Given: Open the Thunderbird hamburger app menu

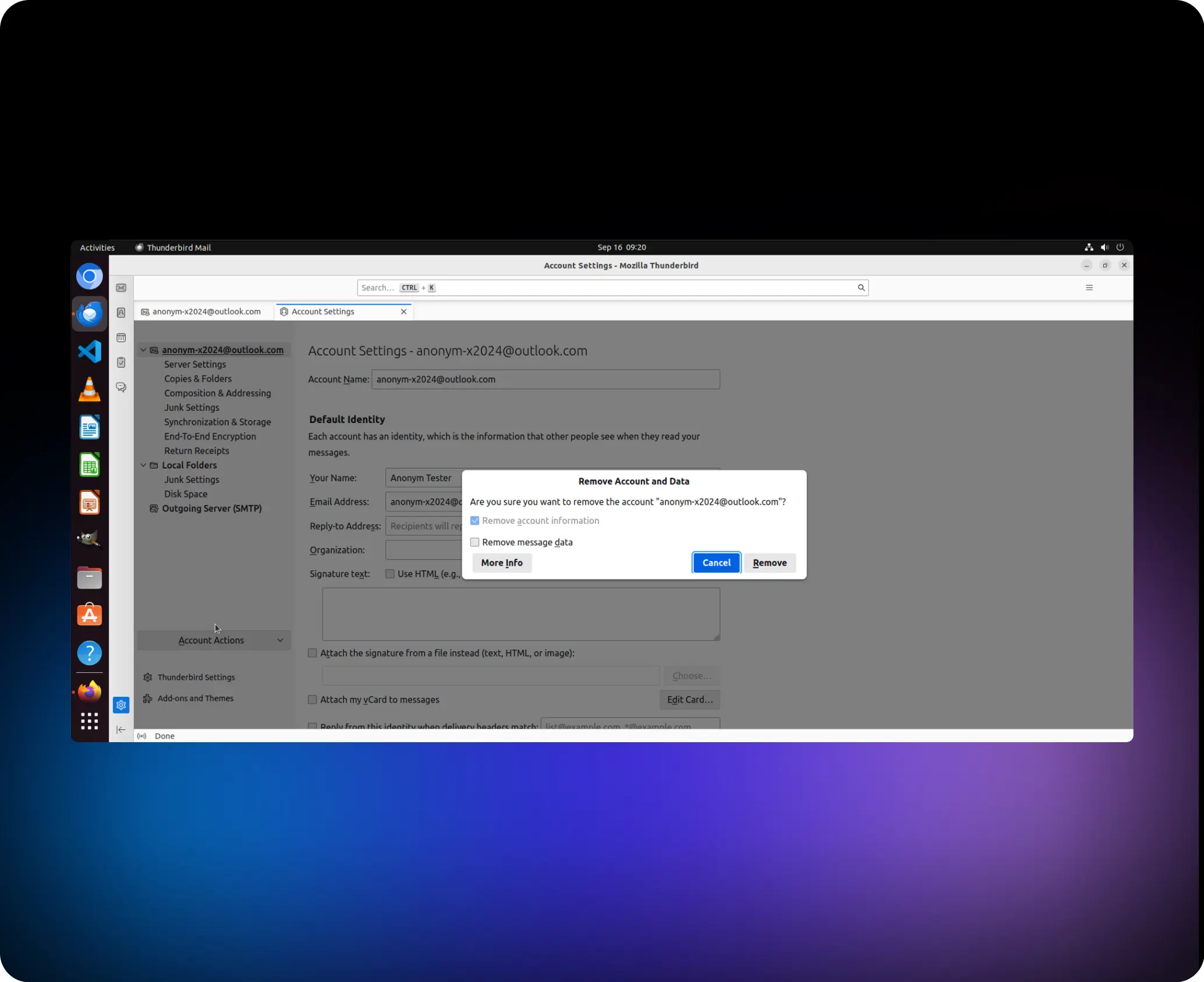Looking at the screenshot, I should (x=1089, y=288).
